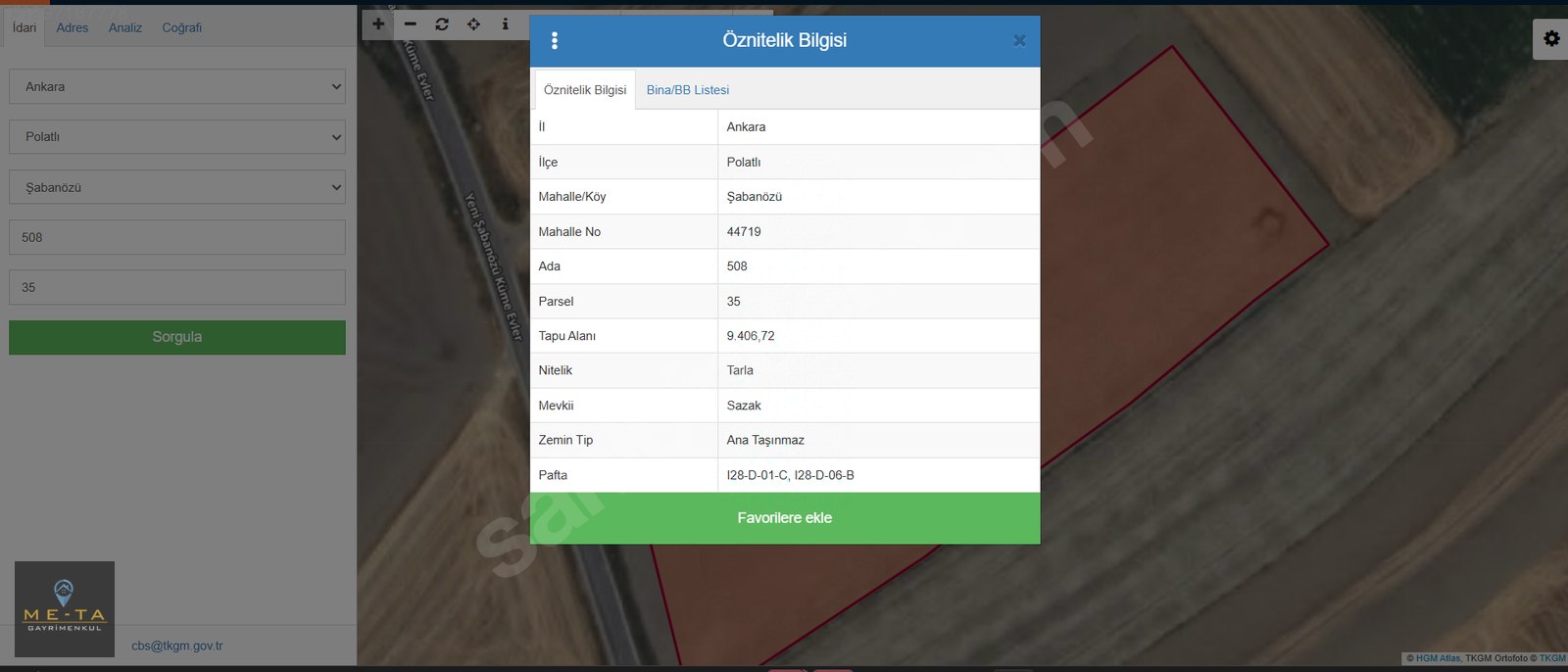Select the Öznitelik Bilgisi tab
Viewport: 1568px width, 672px height.
pyautogui.click(x=585, y=90)
